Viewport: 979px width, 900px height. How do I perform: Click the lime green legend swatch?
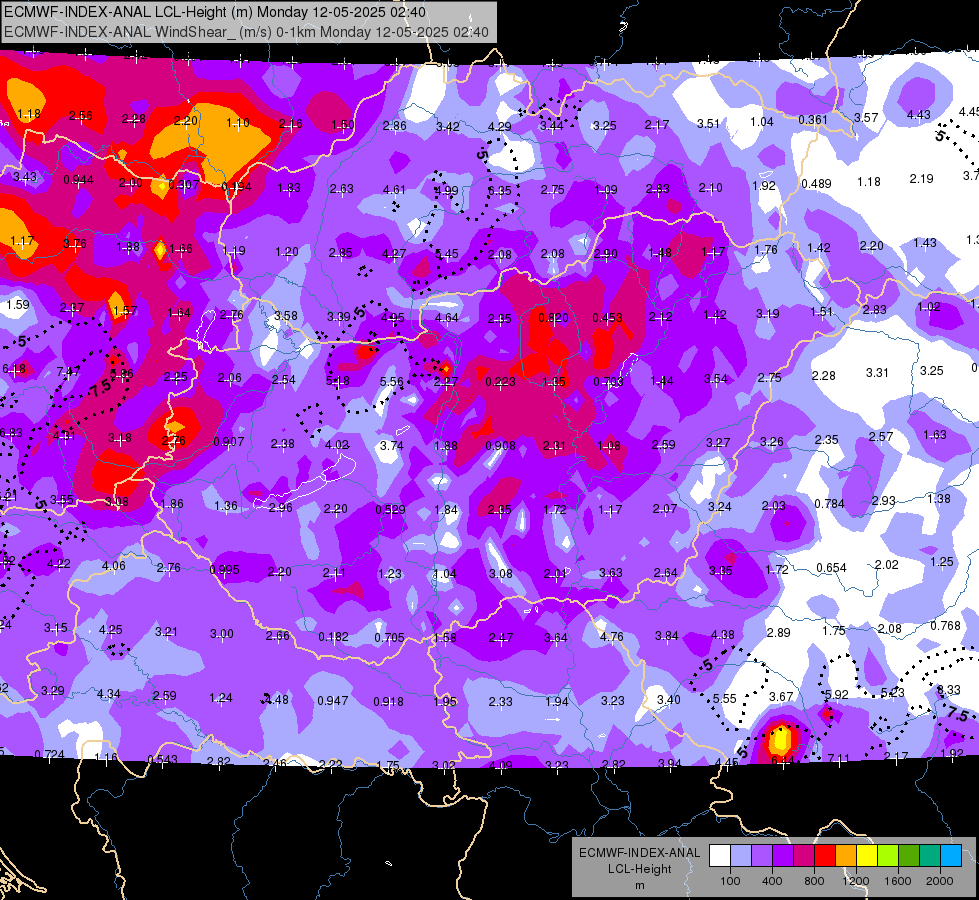888,855
